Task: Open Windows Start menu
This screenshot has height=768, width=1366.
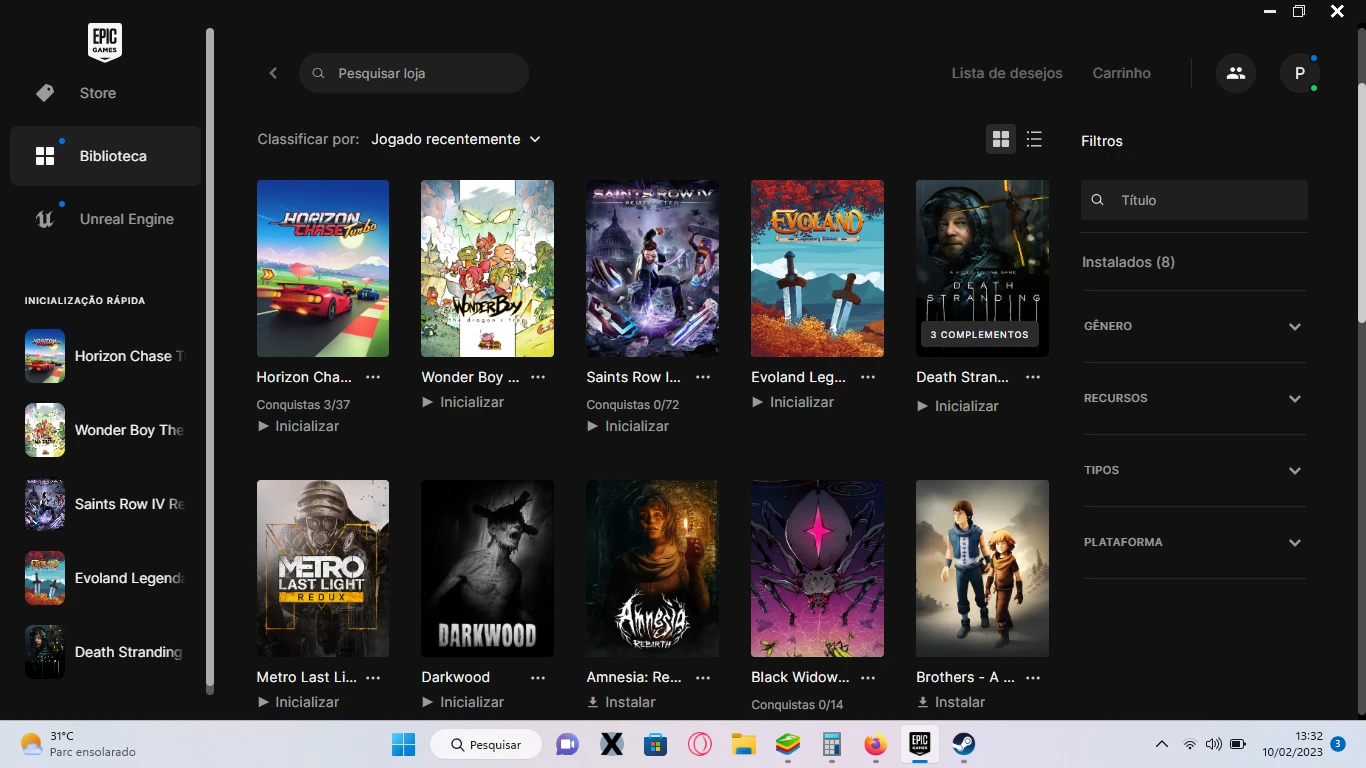Action: point(404,744)
